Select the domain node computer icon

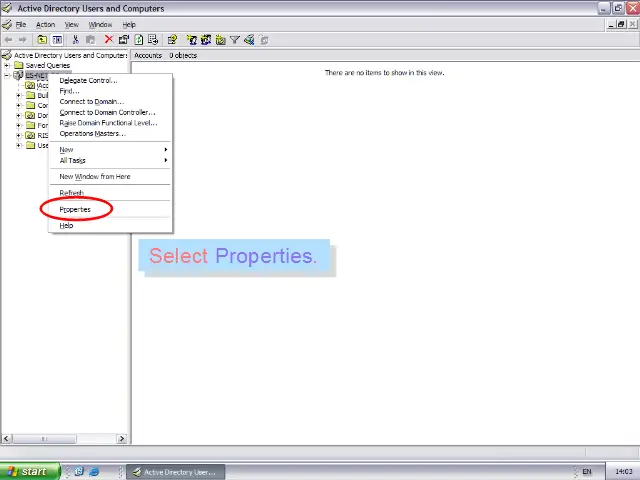pos(18,75)
